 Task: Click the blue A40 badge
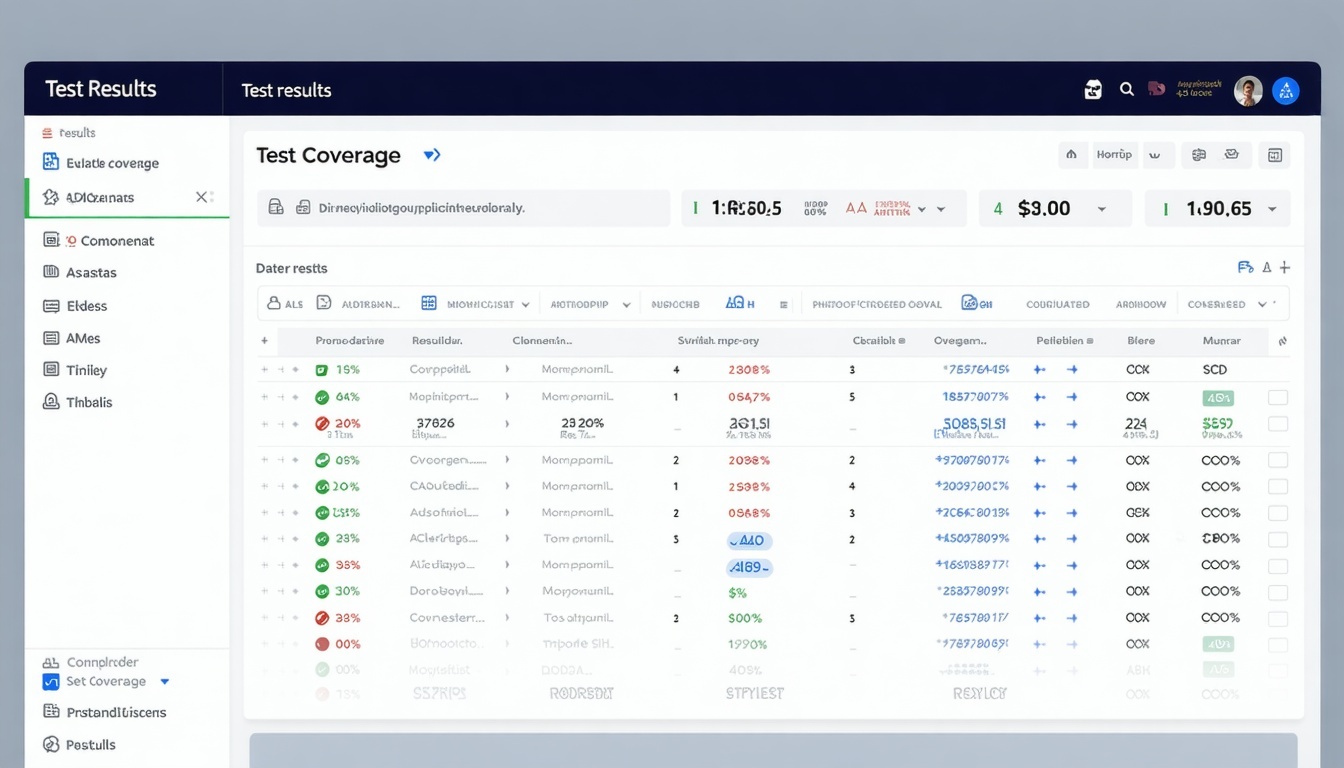pyautogui.click(x=748, y=541)
